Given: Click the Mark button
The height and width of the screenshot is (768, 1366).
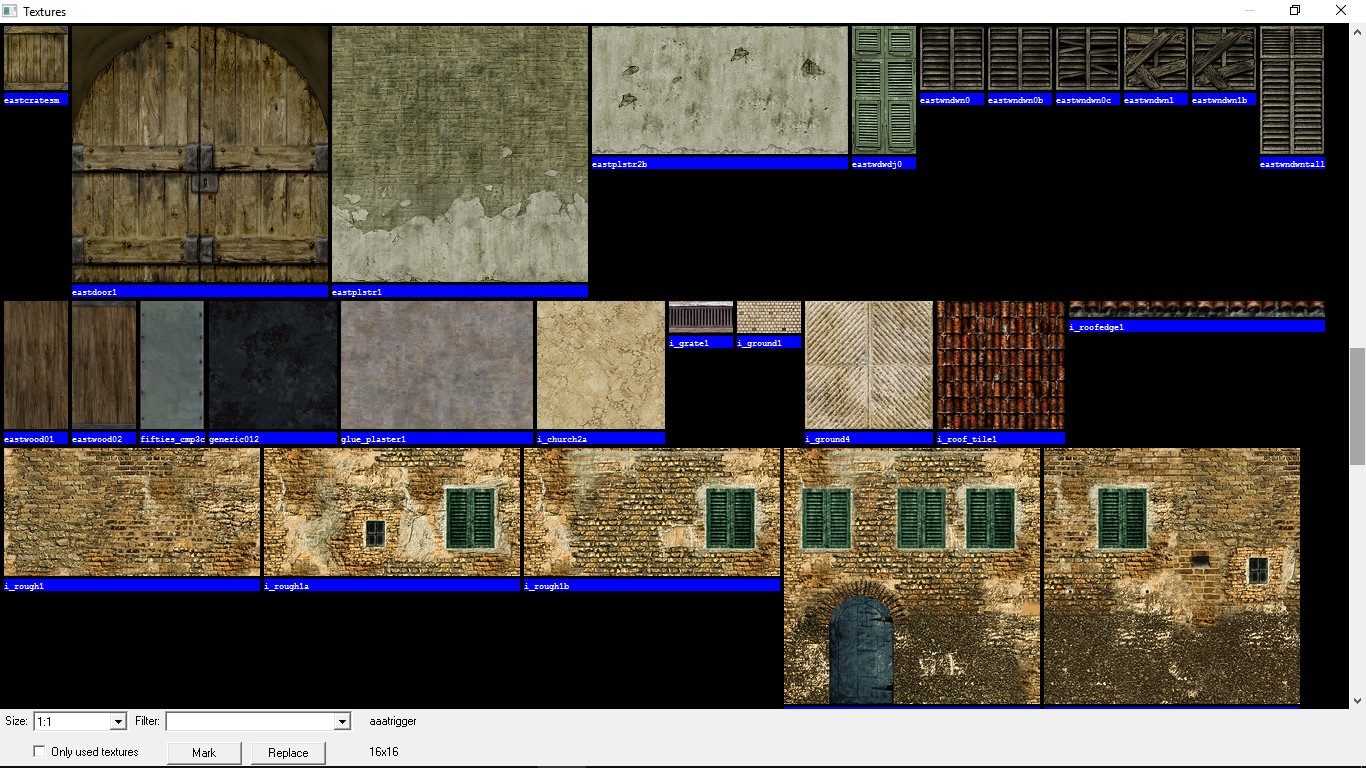Looking at the screenshot, I should (204, 753).
